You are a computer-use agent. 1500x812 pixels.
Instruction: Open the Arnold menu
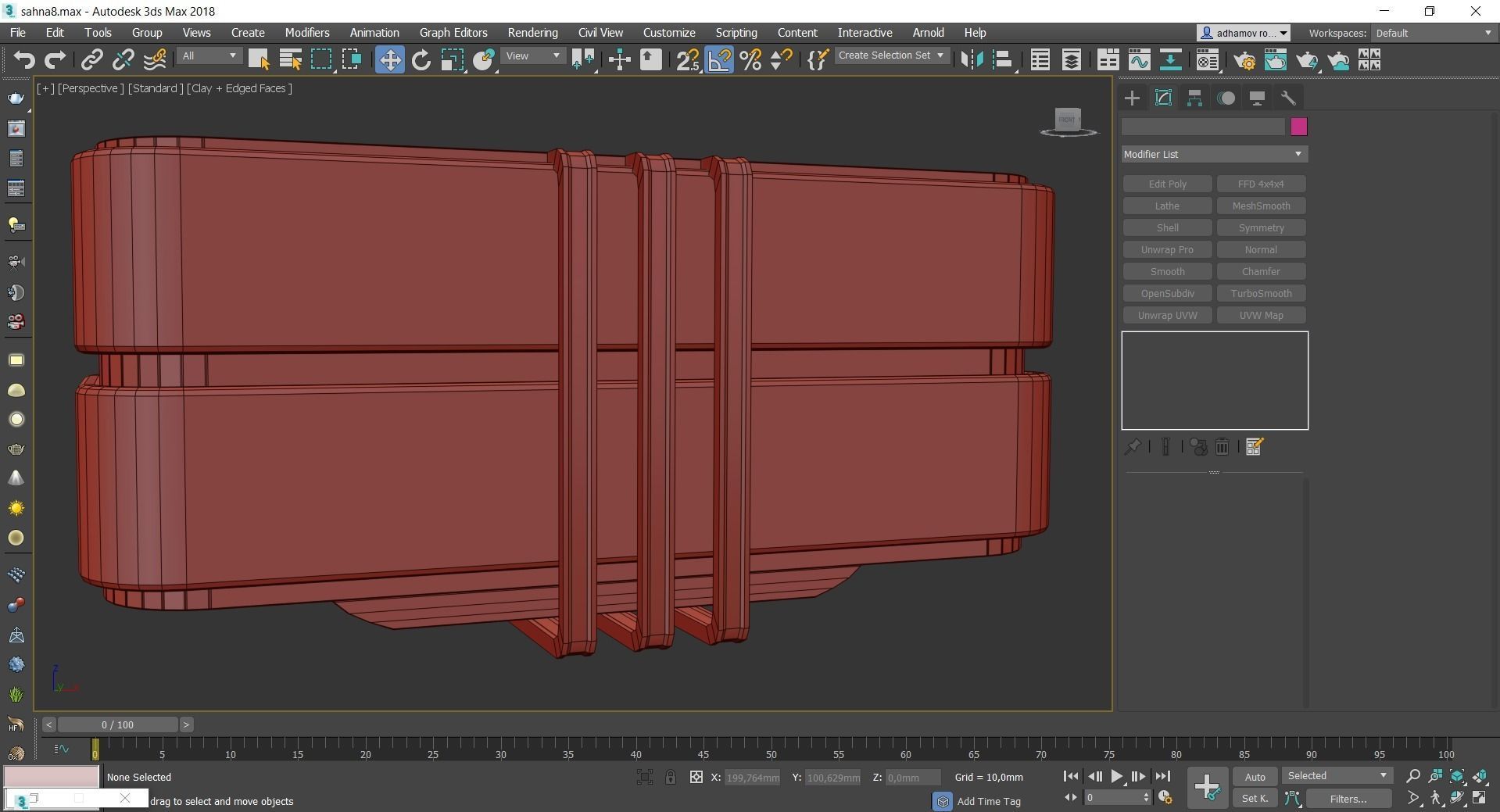point(928,33)
